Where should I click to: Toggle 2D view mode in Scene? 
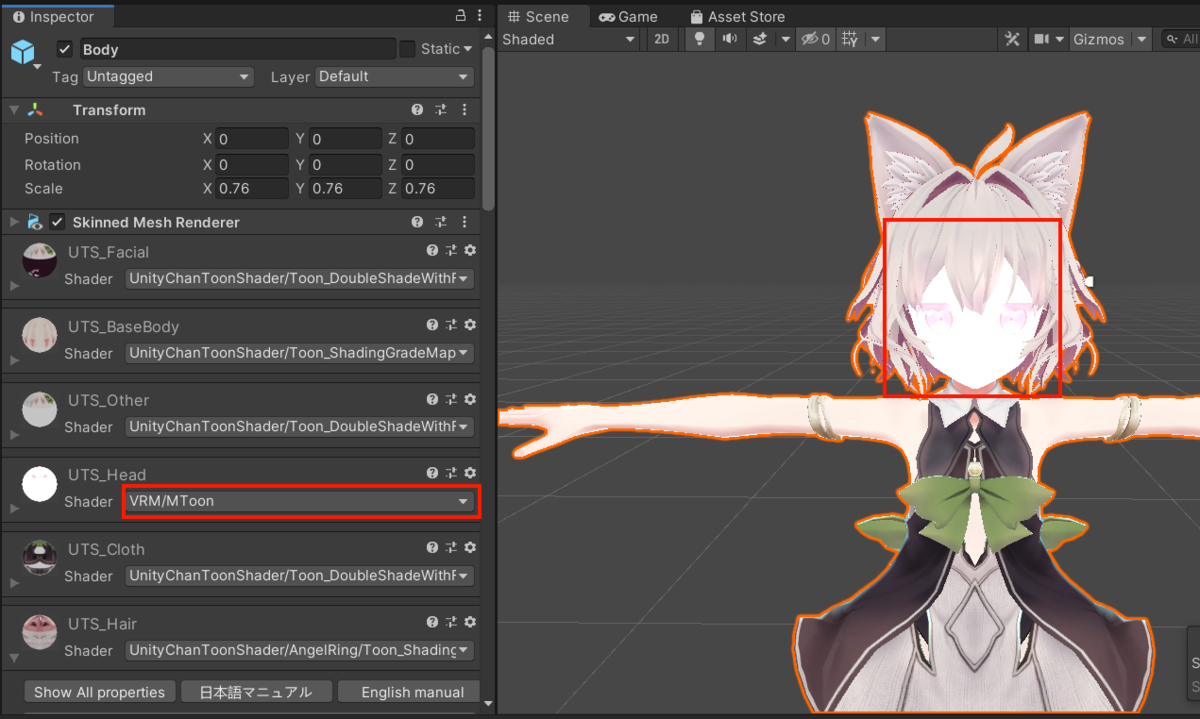tap(661, 39)
